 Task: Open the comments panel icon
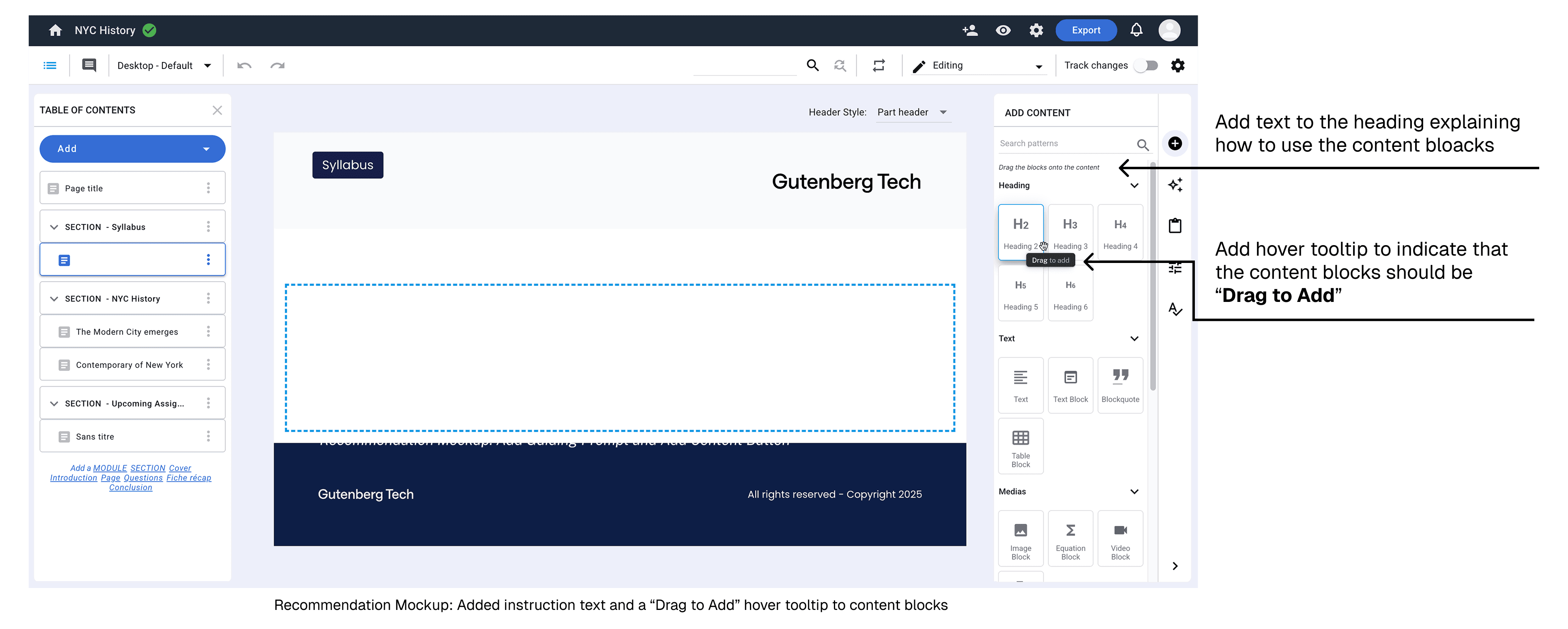tap(89, 66)
